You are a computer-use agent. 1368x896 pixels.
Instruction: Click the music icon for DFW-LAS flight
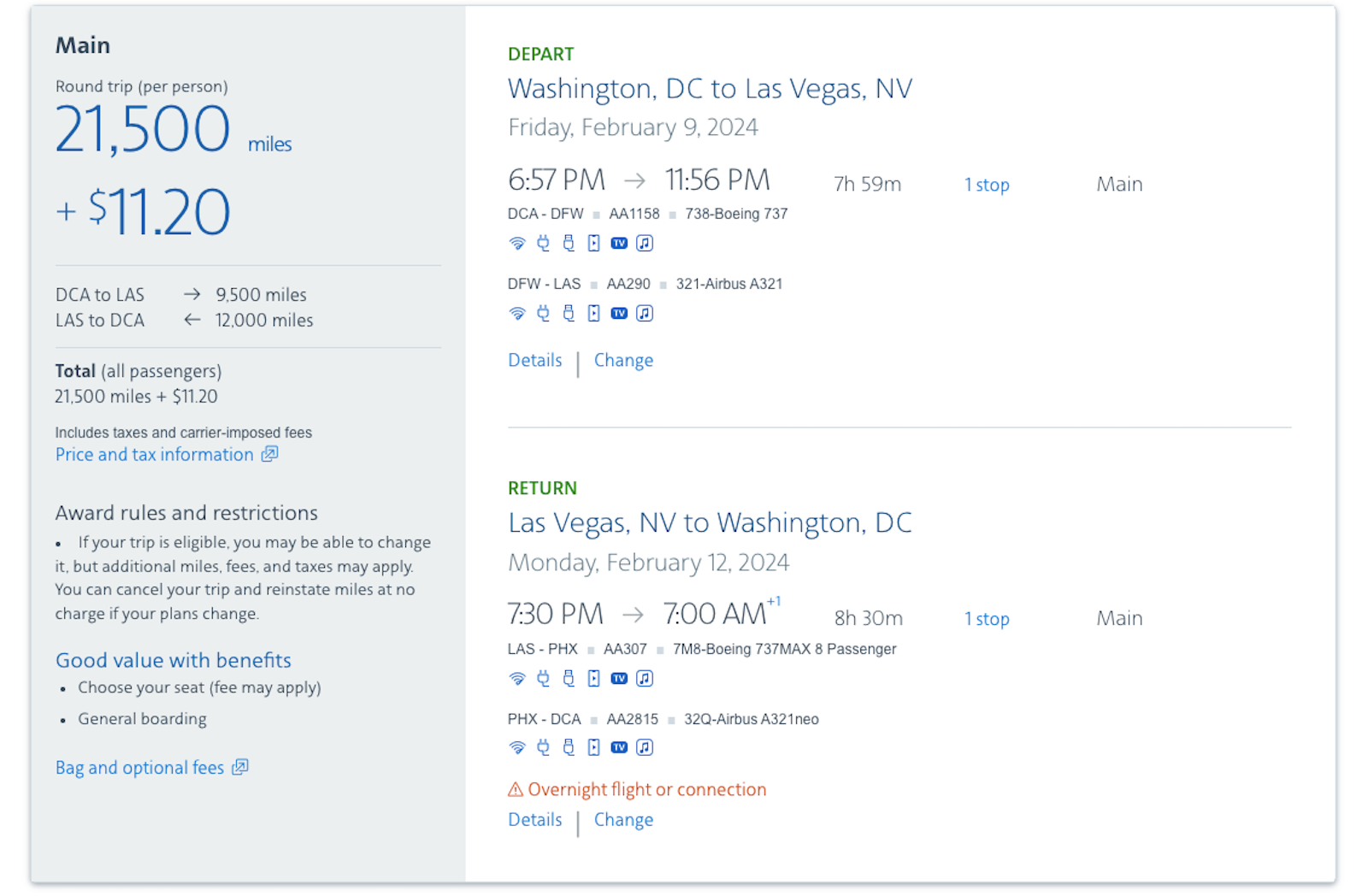645,314
